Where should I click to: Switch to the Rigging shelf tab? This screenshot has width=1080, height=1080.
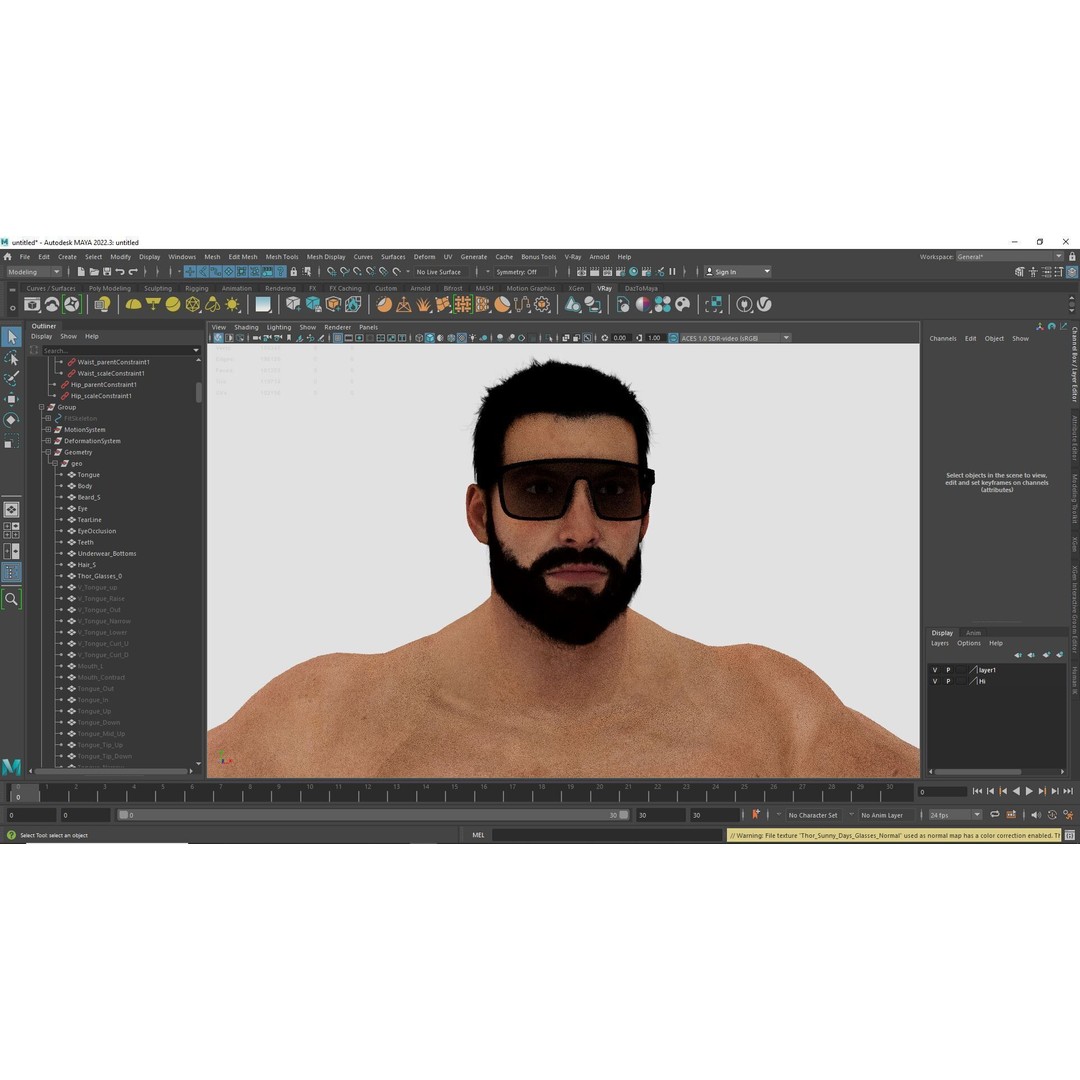coord(196,289)
